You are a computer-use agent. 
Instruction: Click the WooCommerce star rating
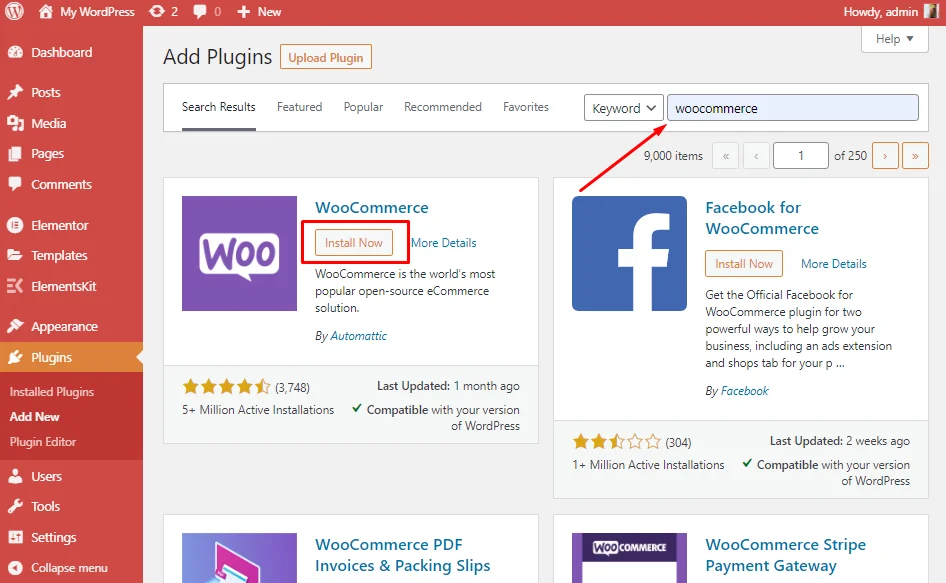click(226, 386)
